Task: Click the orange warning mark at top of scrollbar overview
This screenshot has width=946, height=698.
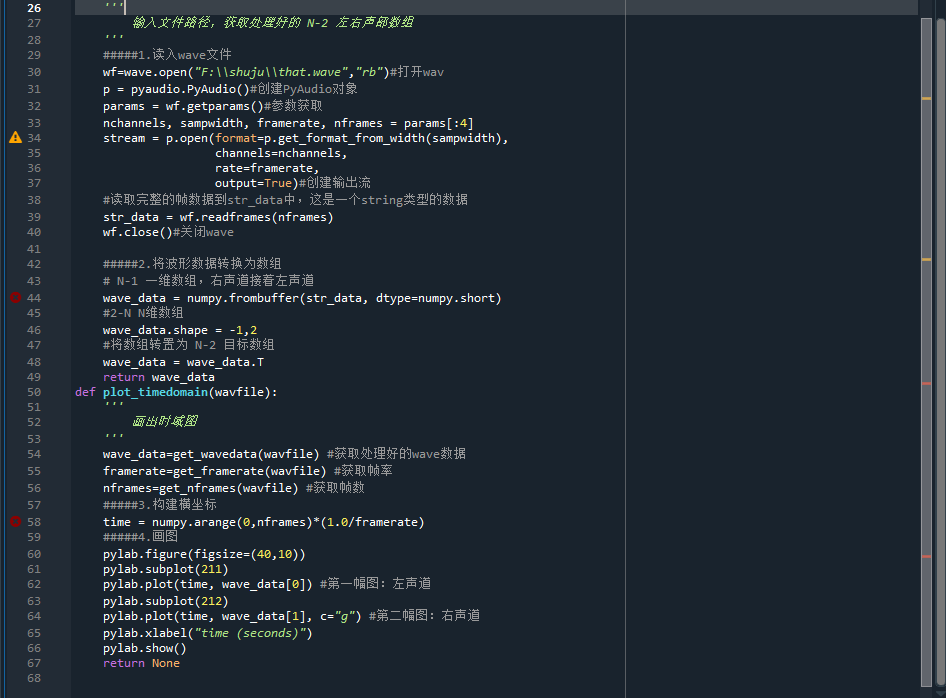Action: [927, 98]
